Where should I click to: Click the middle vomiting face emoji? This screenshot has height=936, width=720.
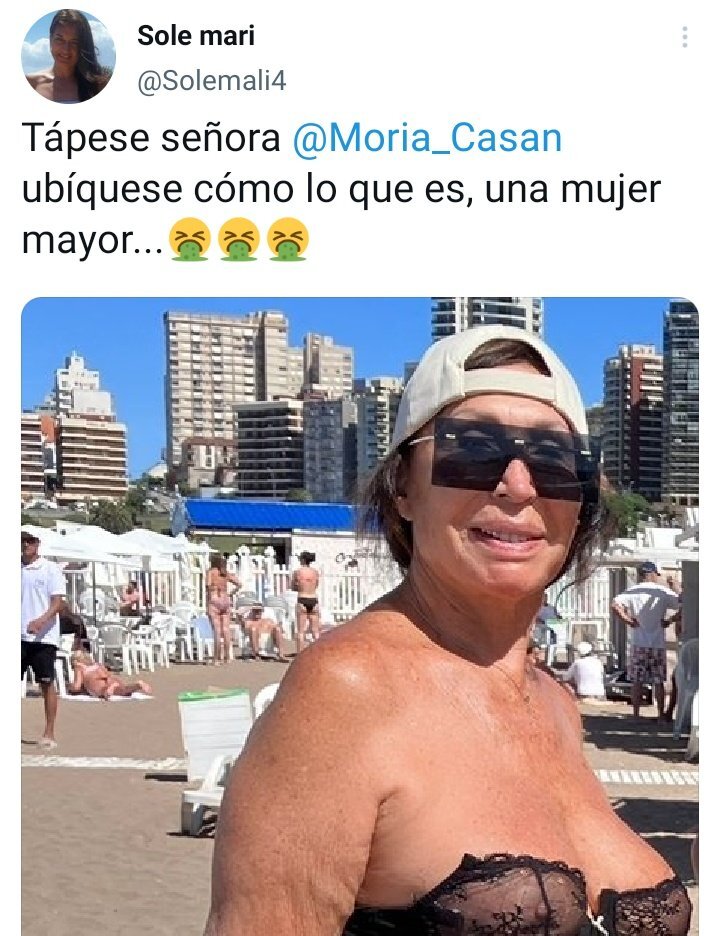click(238, 239)
